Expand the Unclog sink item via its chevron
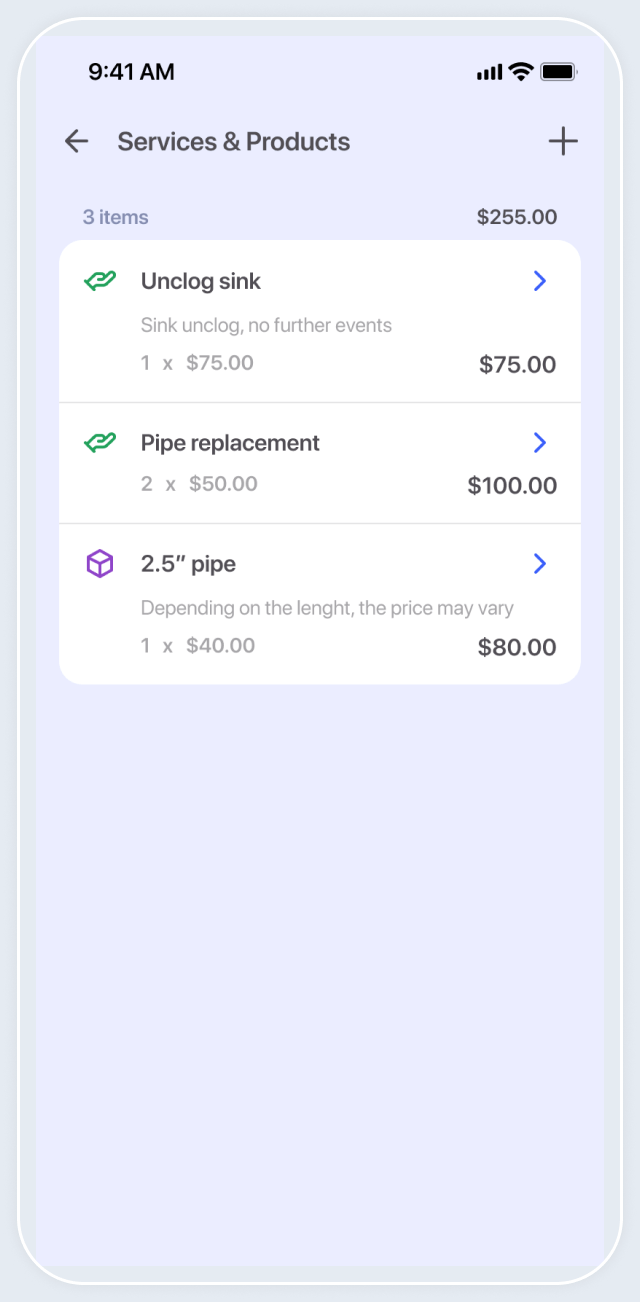This screenshot has width=640, height=1302. (x=539, y=281)
